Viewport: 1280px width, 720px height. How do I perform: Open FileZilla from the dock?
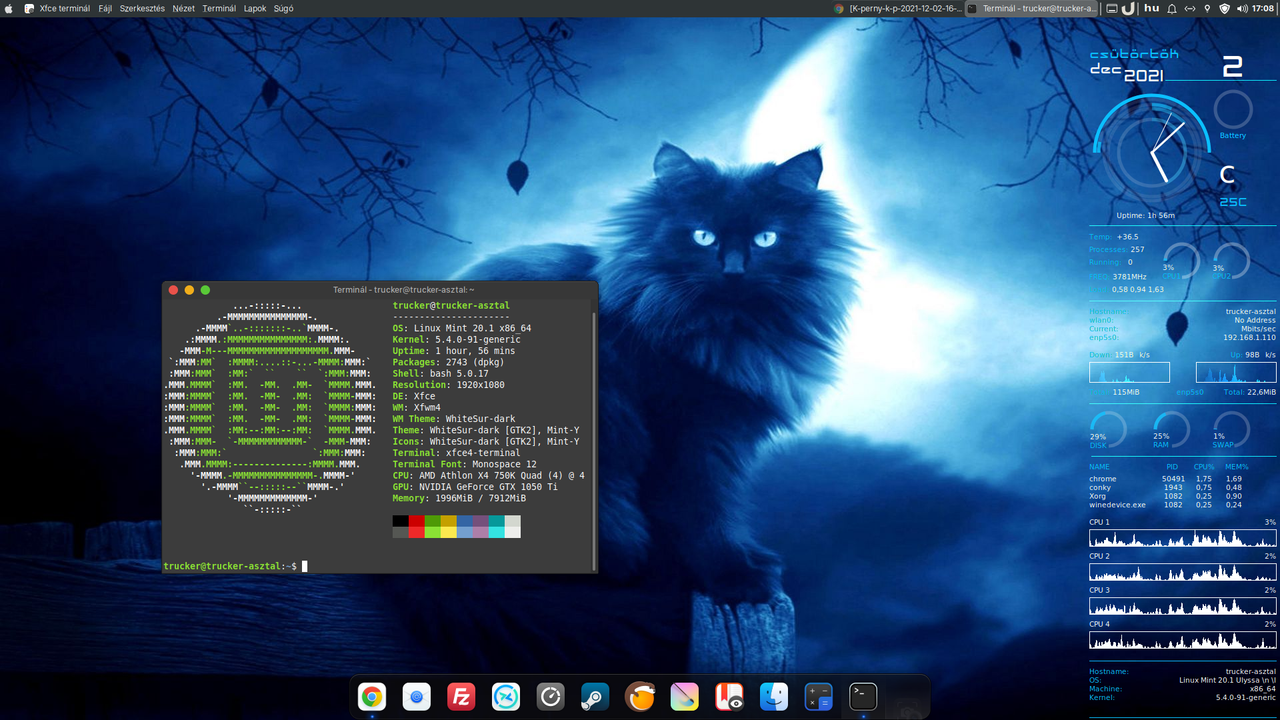(x=461, y=697)
